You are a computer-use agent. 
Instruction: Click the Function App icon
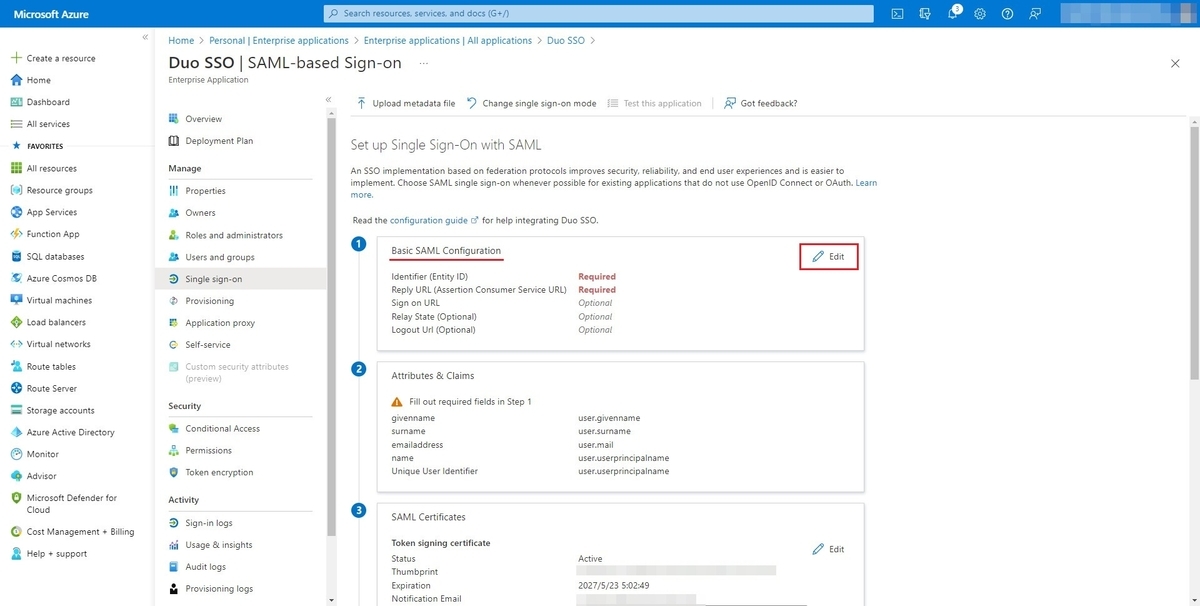(17, 234)
